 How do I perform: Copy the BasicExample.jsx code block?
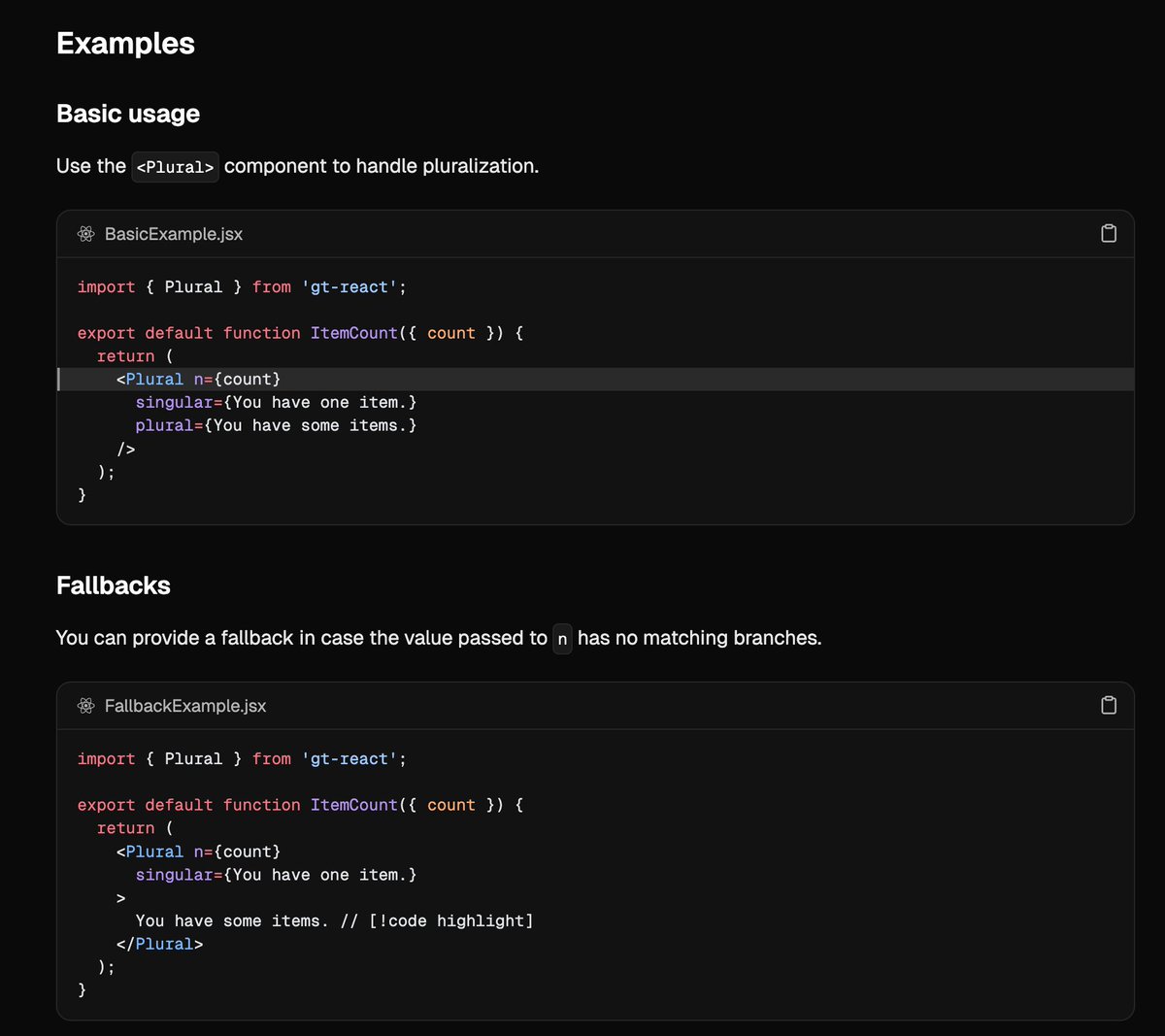click(x=1109, y=233)
